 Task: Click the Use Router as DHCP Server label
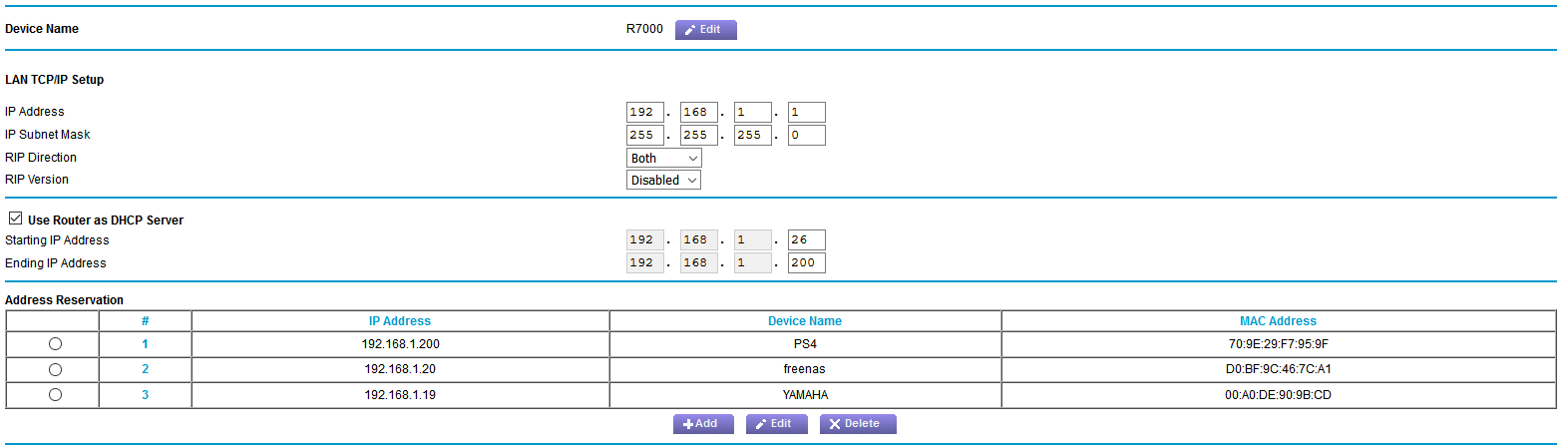106,221
